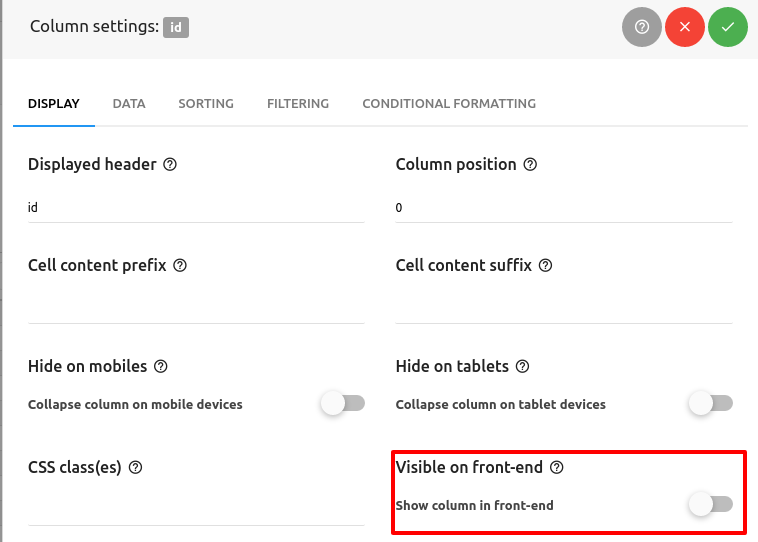Image resolution: width=758 pixels, height=542 pixels.
Task: Click the gray help button in header
Action: [641, 27]
